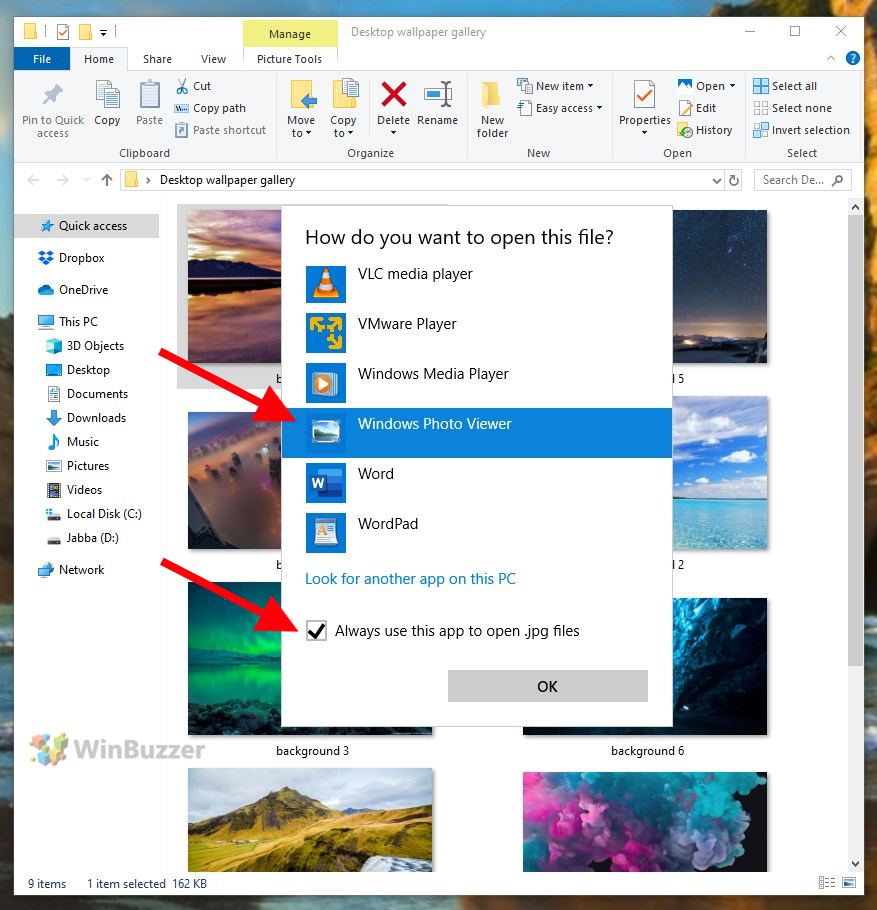Viewport: 877px width, 910px height.
Task: Switch to large thumbnails view in status bar
Action: coord(849,883)
